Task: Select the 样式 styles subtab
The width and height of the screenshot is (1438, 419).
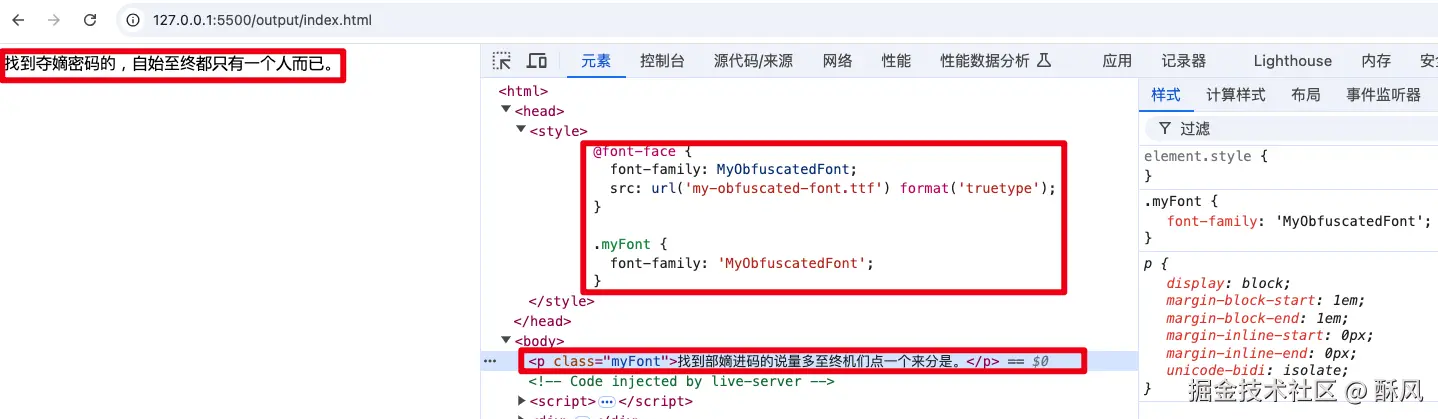Action: coord(1166,95)
